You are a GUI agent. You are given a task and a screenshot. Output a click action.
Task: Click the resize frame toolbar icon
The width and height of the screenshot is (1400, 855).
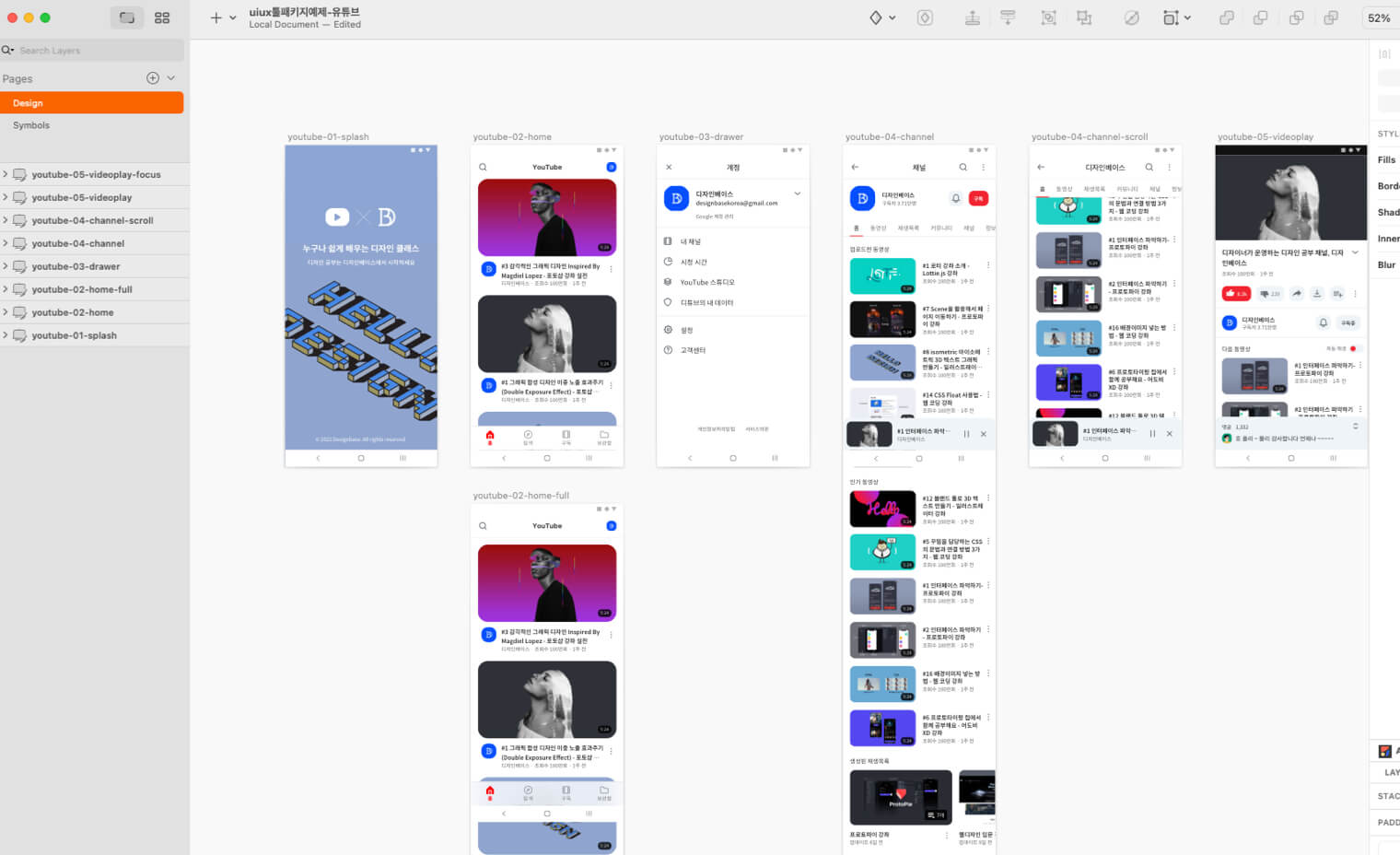point(1171,18)
